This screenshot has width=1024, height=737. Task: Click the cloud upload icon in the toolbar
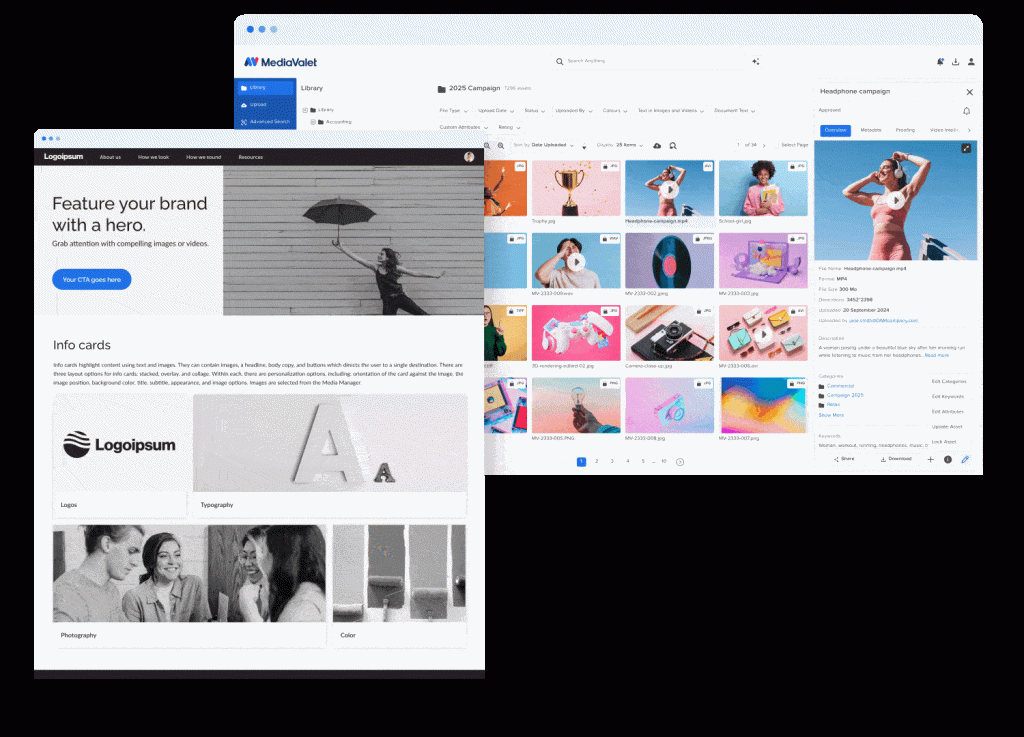(657, 145)
